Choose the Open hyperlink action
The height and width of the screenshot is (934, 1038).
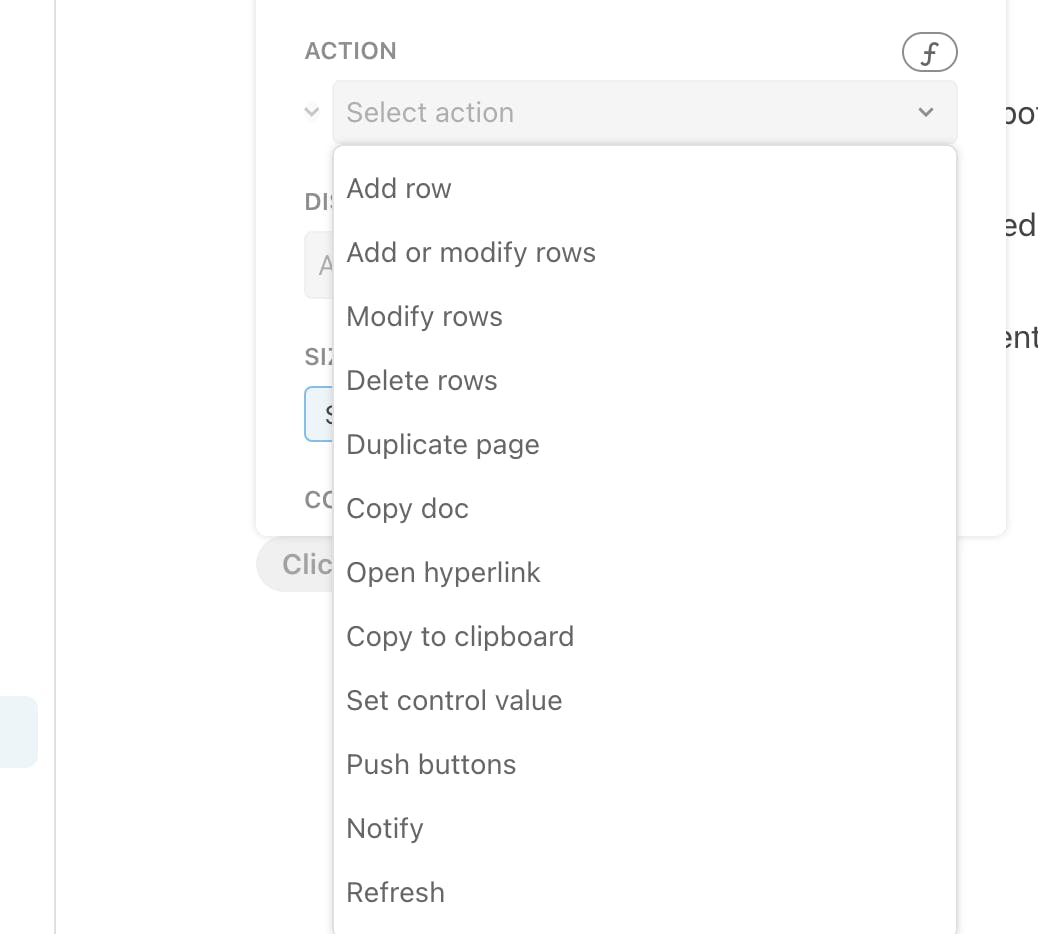tap(443, 573)
